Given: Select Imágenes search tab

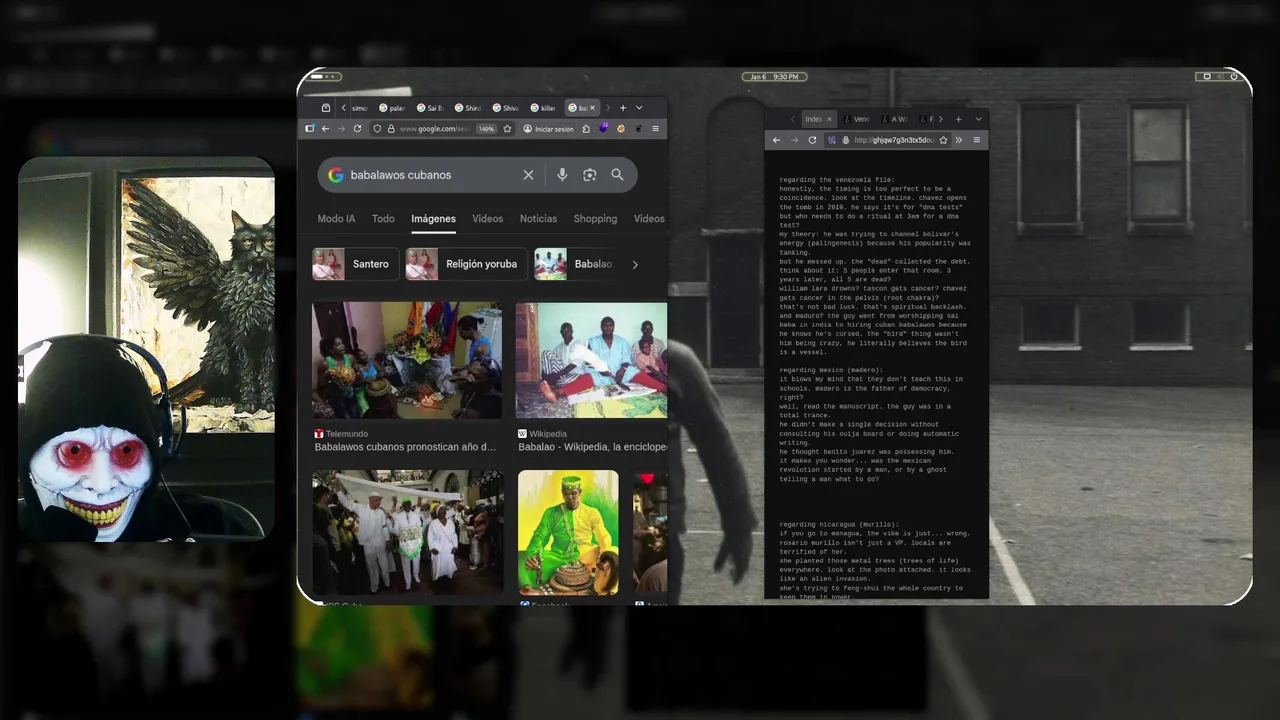Looking at the screenshot, I should coord(433,219).
